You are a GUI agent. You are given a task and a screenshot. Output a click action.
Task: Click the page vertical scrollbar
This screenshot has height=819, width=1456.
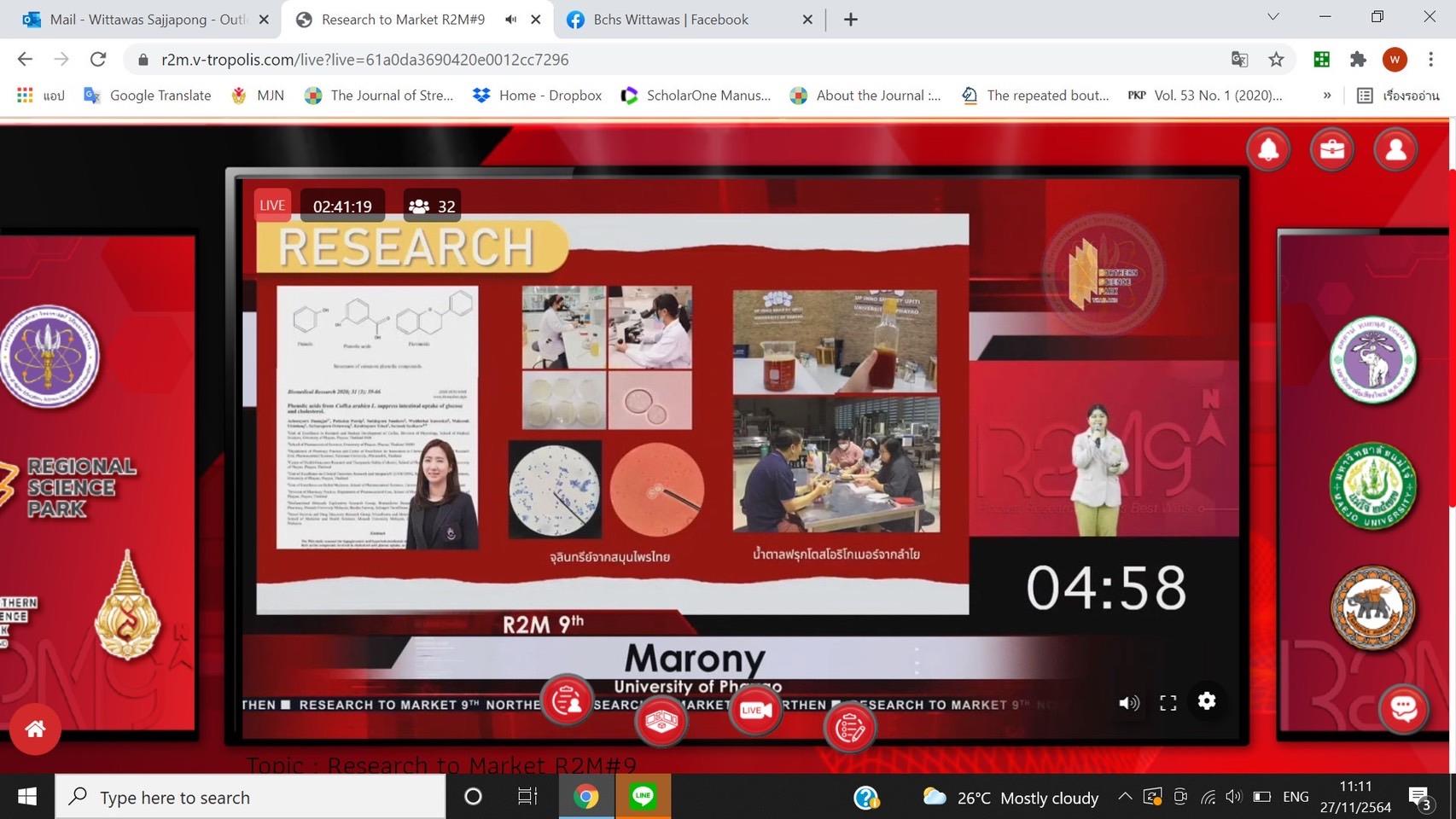click(x=1452, y=341)
